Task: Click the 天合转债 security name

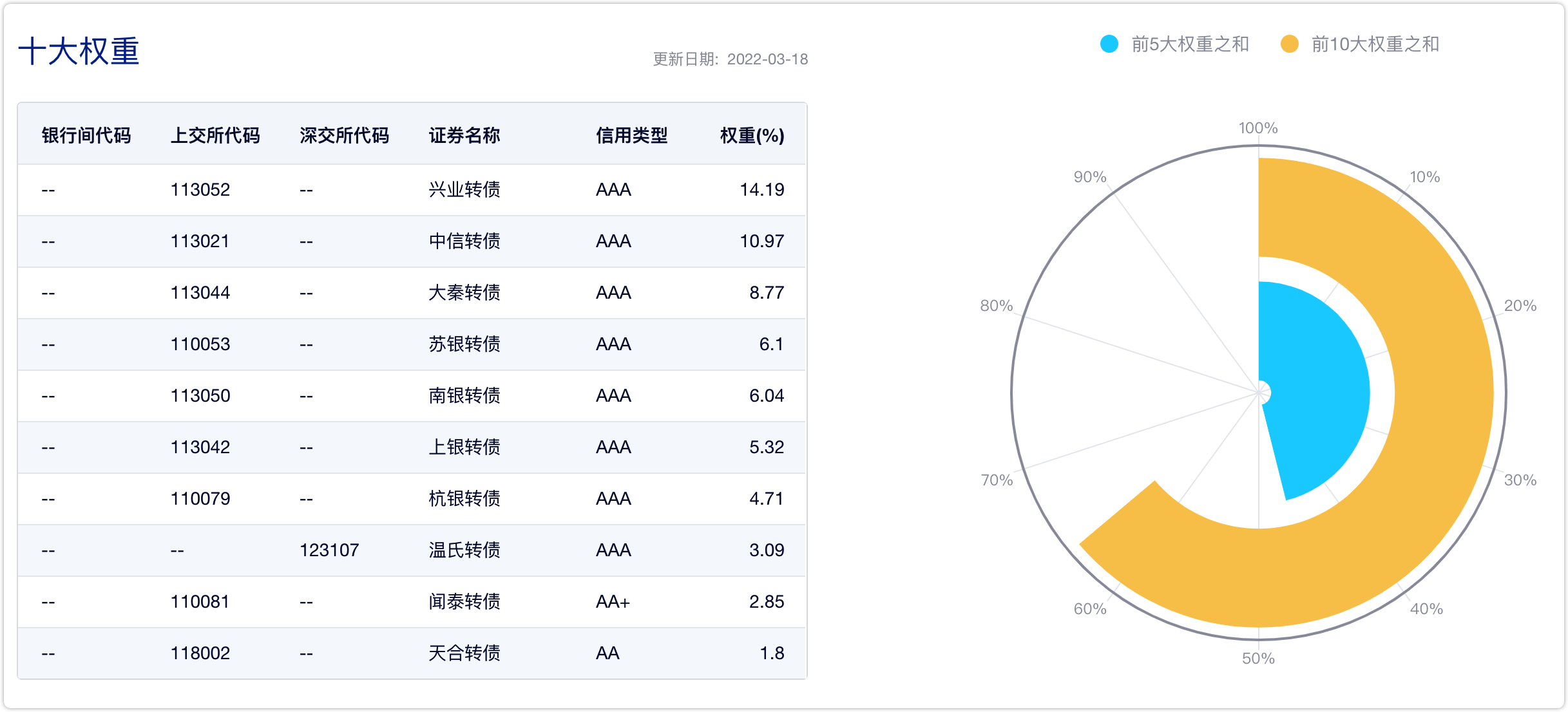Action: pyautogui.click(x=464, y=653)
